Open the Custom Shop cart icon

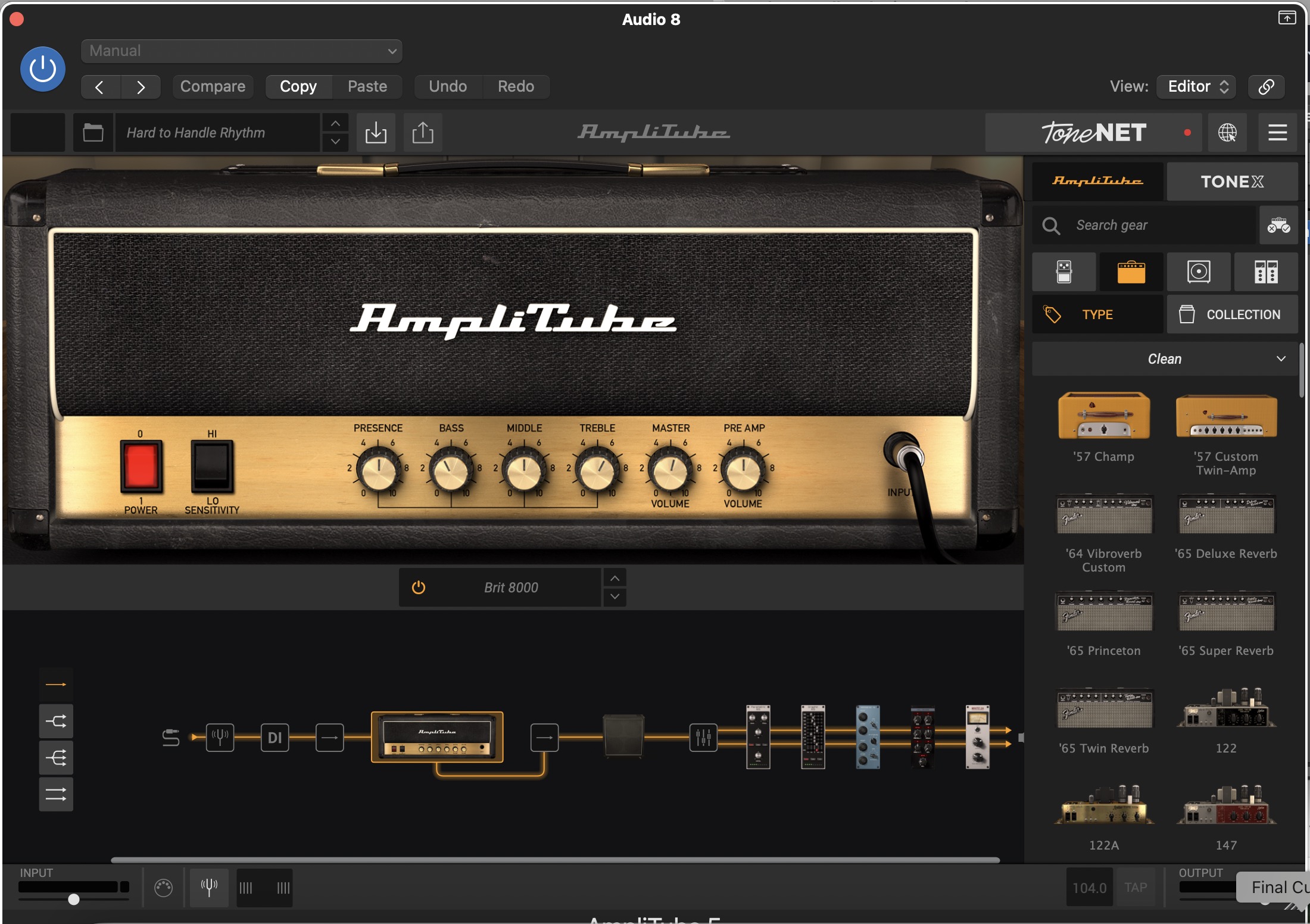[1278, 225]
